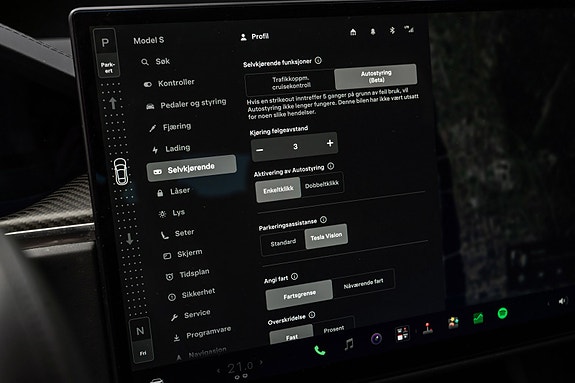The image size is (575, 383).
Task: Tap the Model S title
Action: [149, 40]
